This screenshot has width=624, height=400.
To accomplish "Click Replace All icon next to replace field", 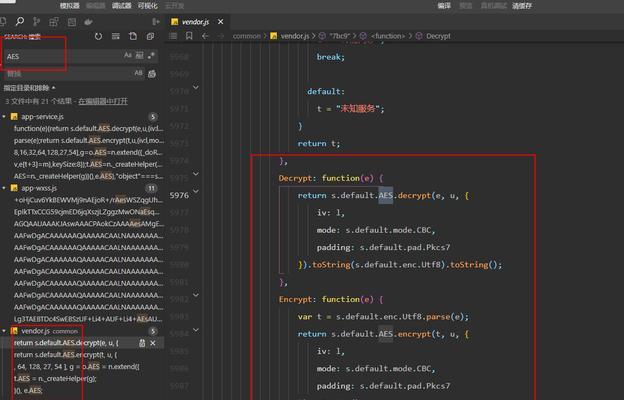I will (152, 74).
